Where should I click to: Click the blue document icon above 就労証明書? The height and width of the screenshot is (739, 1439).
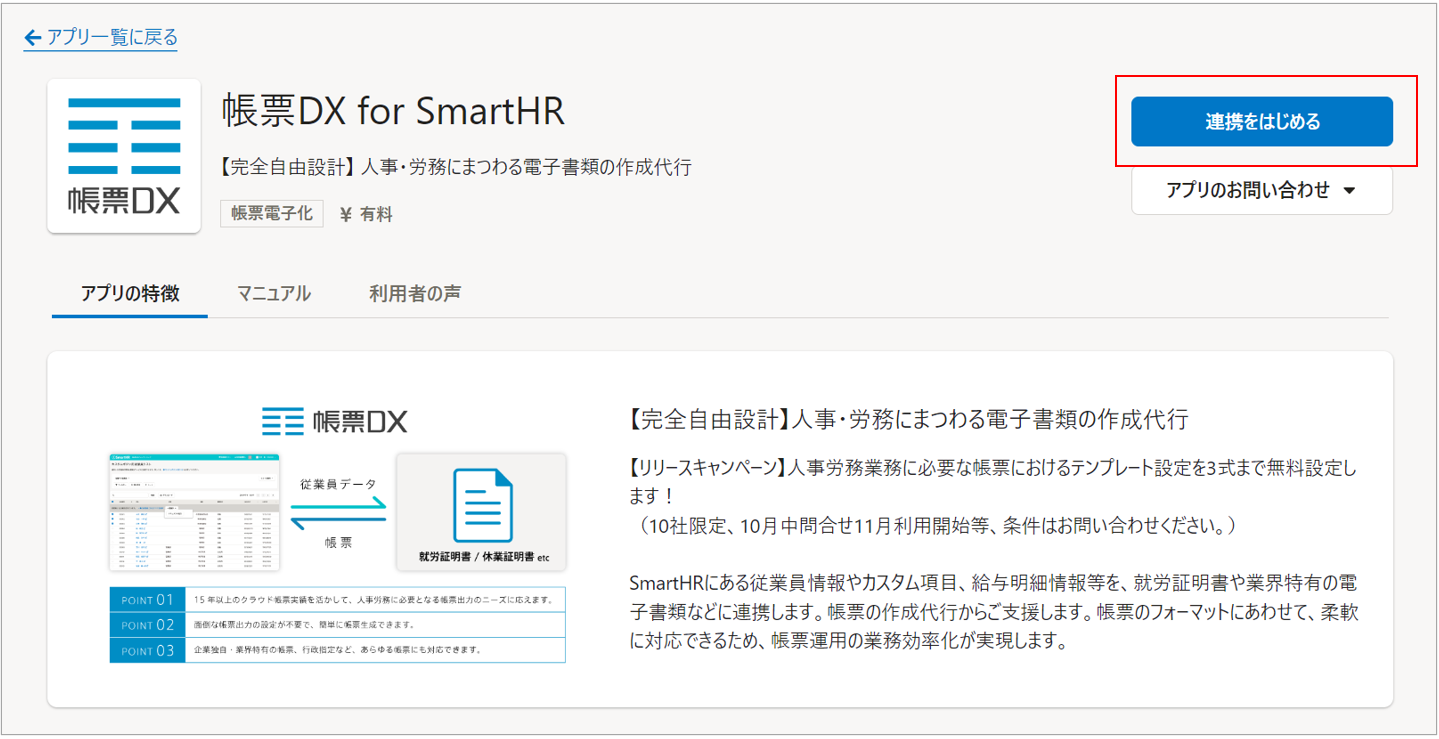click(x=482, y=506)
